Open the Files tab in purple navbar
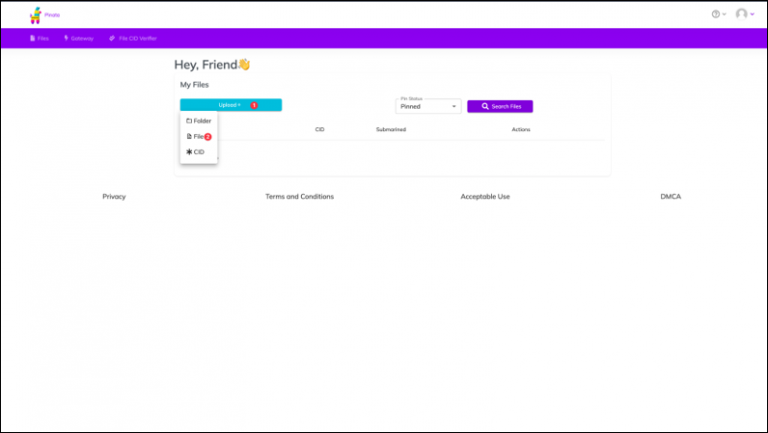 pos(39,38)
